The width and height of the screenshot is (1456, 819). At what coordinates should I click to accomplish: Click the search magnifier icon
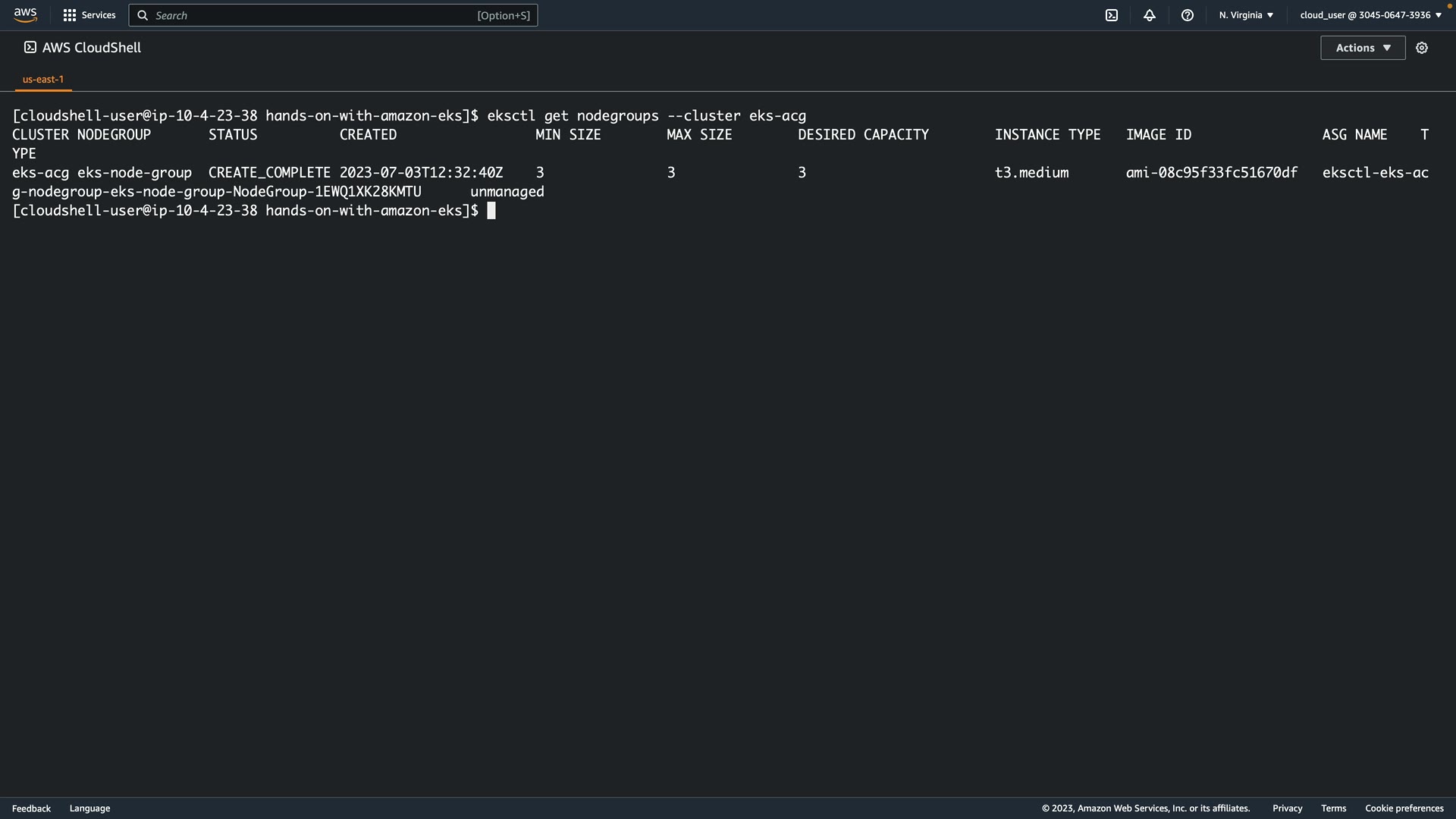click(143, 15)
